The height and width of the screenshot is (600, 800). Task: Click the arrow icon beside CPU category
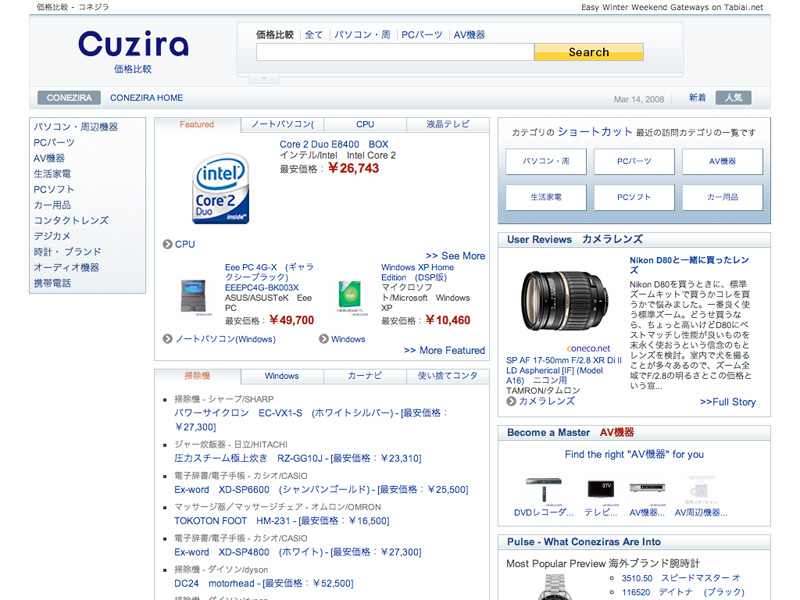click(167, 244)
